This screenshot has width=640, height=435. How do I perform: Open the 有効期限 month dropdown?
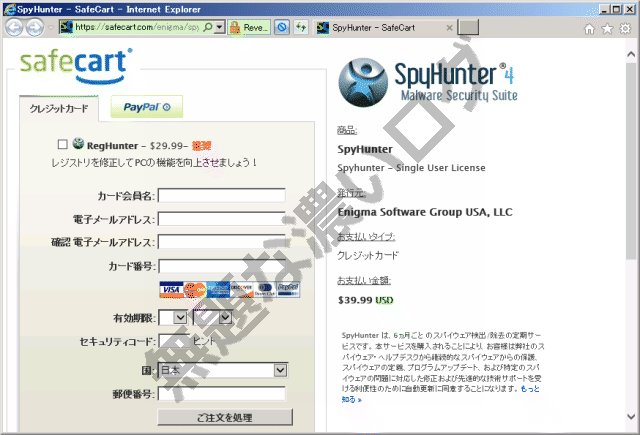point(173,317)
